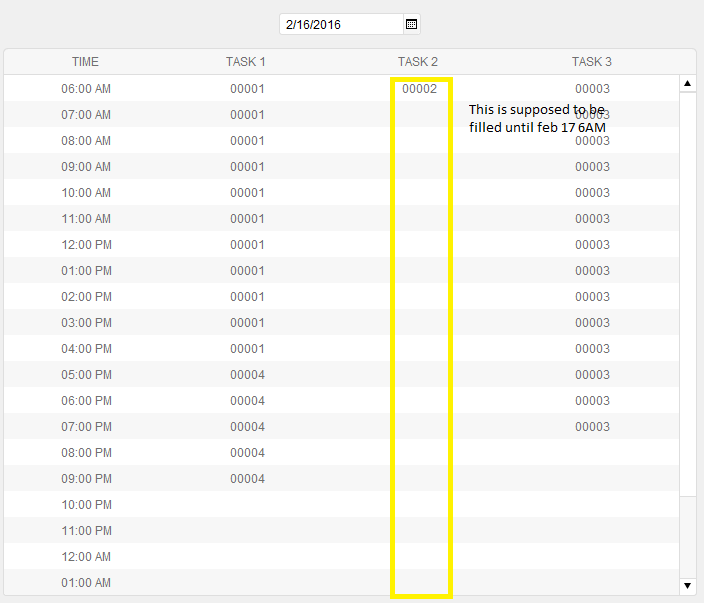This screenshot has height=603, width=704.
Task: Select the TASK 3 column header
Action: (x=592, y=62)
